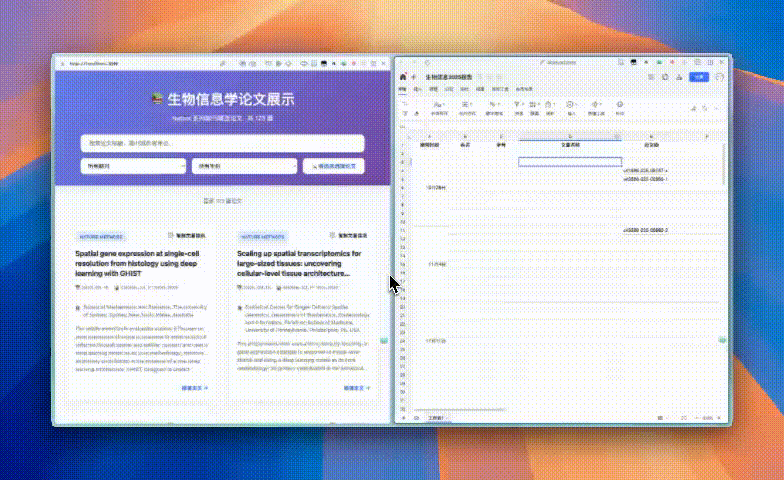Click the 生物信息学论文展示 page heading
This screenshot has height=480, width=784.
(x=230, y=99)
